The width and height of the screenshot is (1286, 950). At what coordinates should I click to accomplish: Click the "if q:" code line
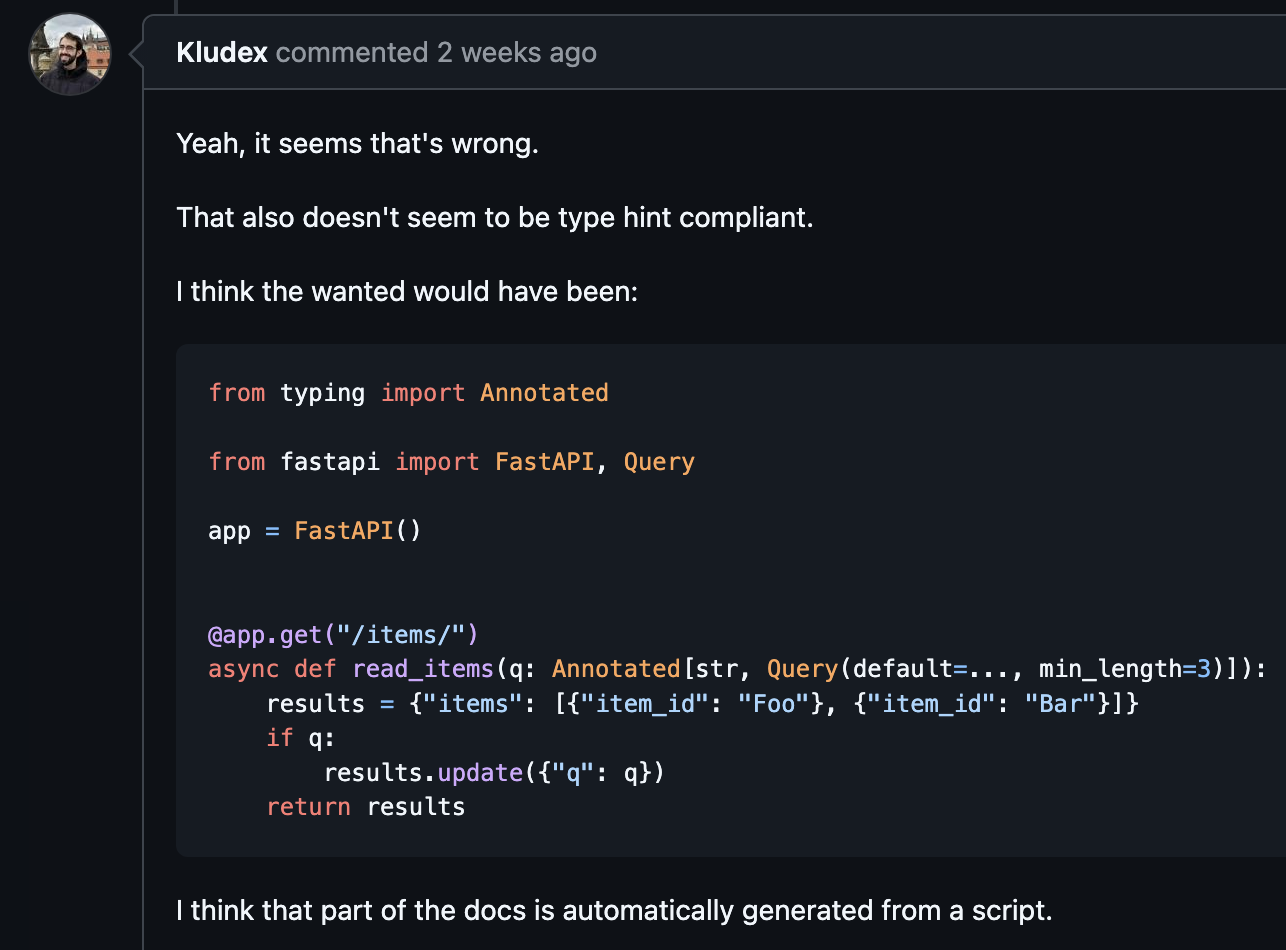coord(300,738)
